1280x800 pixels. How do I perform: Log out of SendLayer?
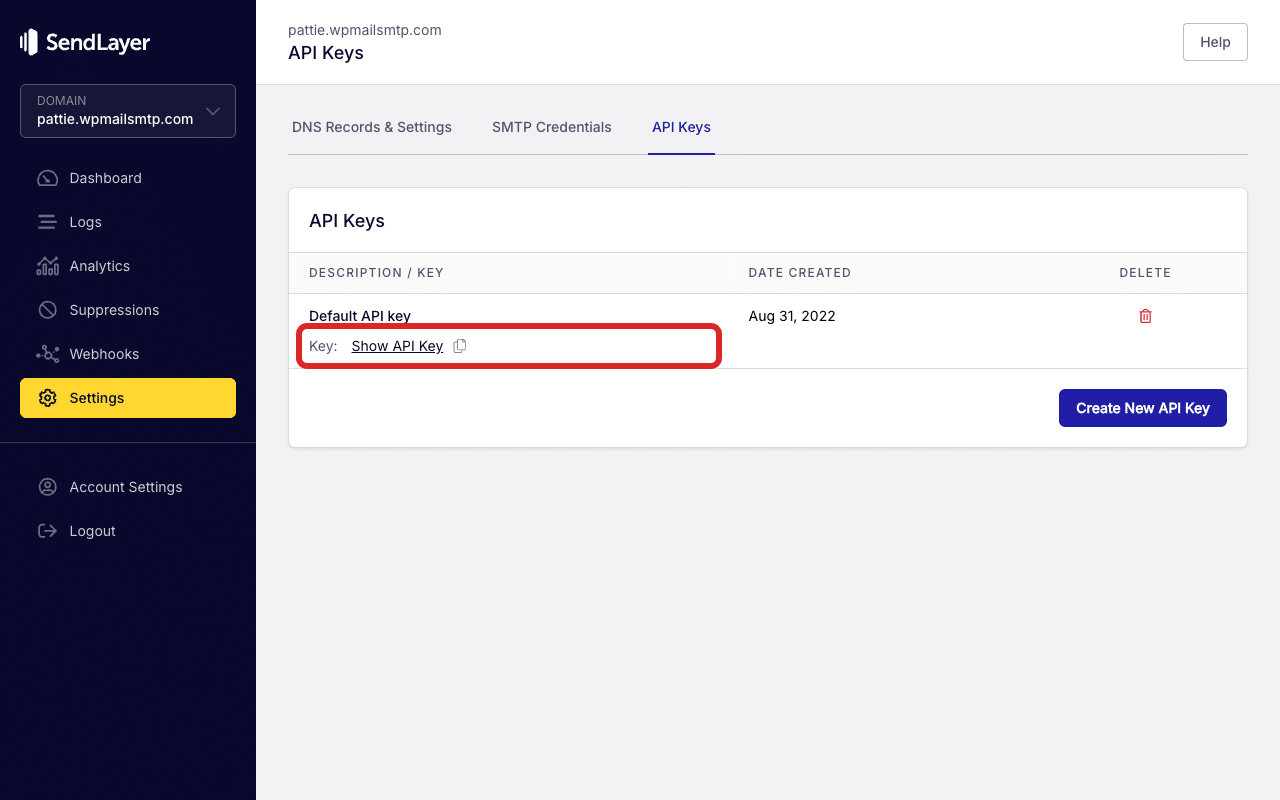(128, 531)
